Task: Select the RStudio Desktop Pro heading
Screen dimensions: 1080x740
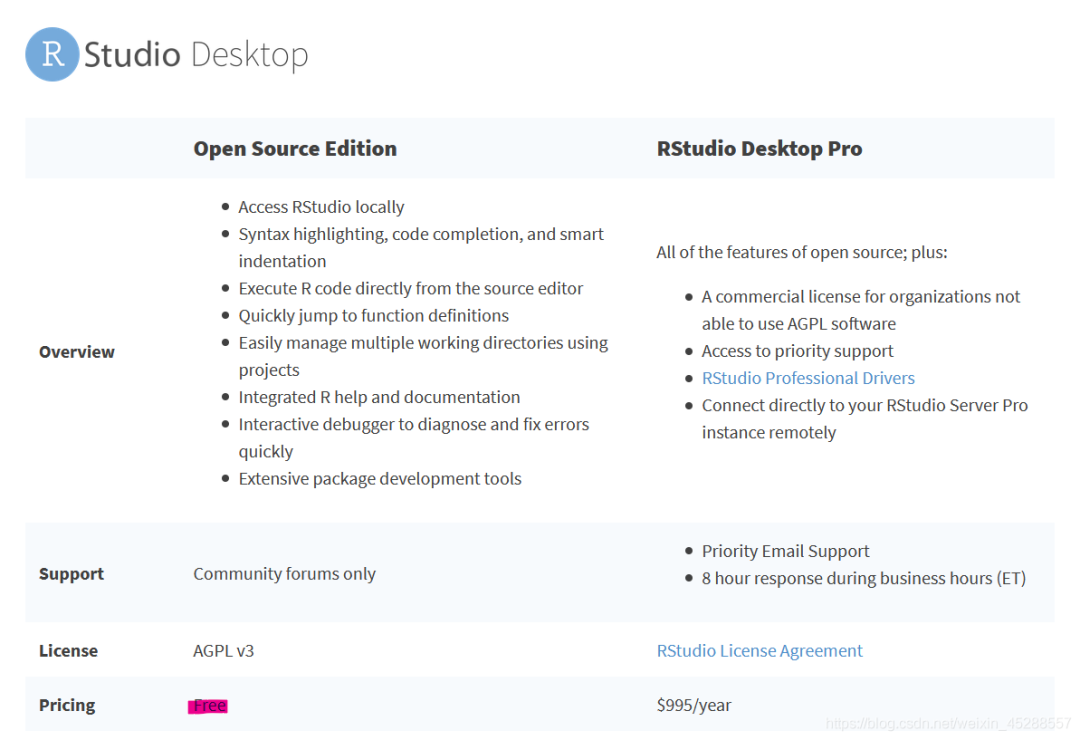Action: (759, 149)
